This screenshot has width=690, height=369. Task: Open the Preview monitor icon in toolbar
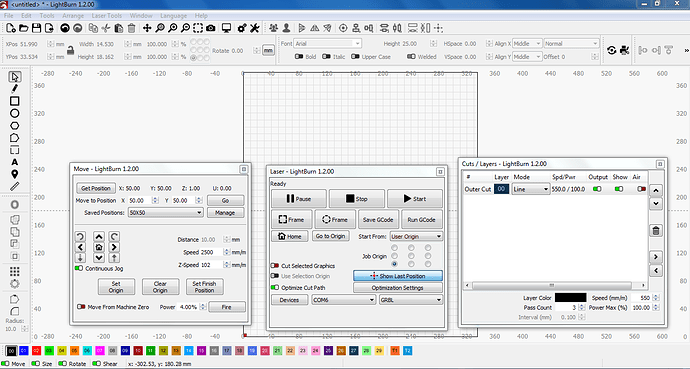[226, 28]
